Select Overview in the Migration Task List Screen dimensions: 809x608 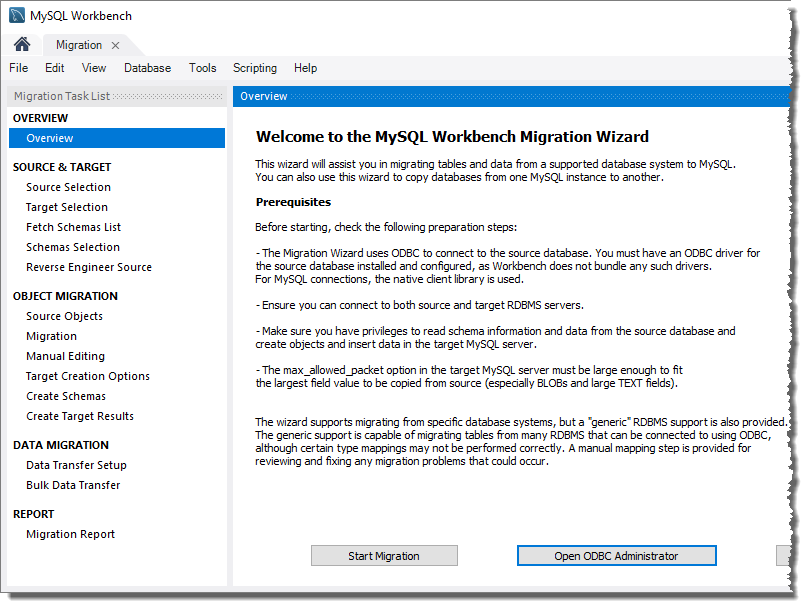pos(49,138)
